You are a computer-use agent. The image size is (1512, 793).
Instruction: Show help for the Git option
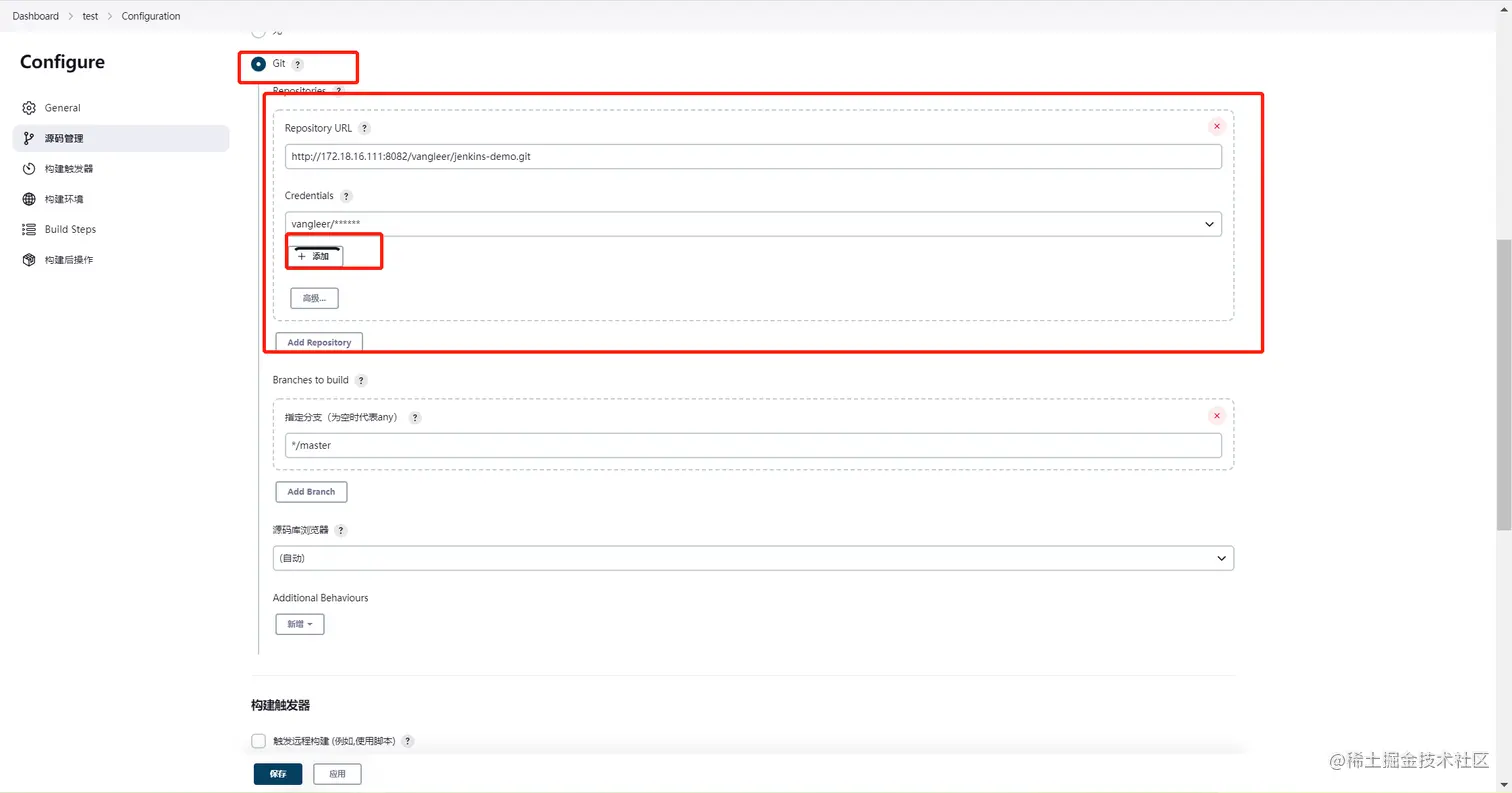click(x=298, y=64)
